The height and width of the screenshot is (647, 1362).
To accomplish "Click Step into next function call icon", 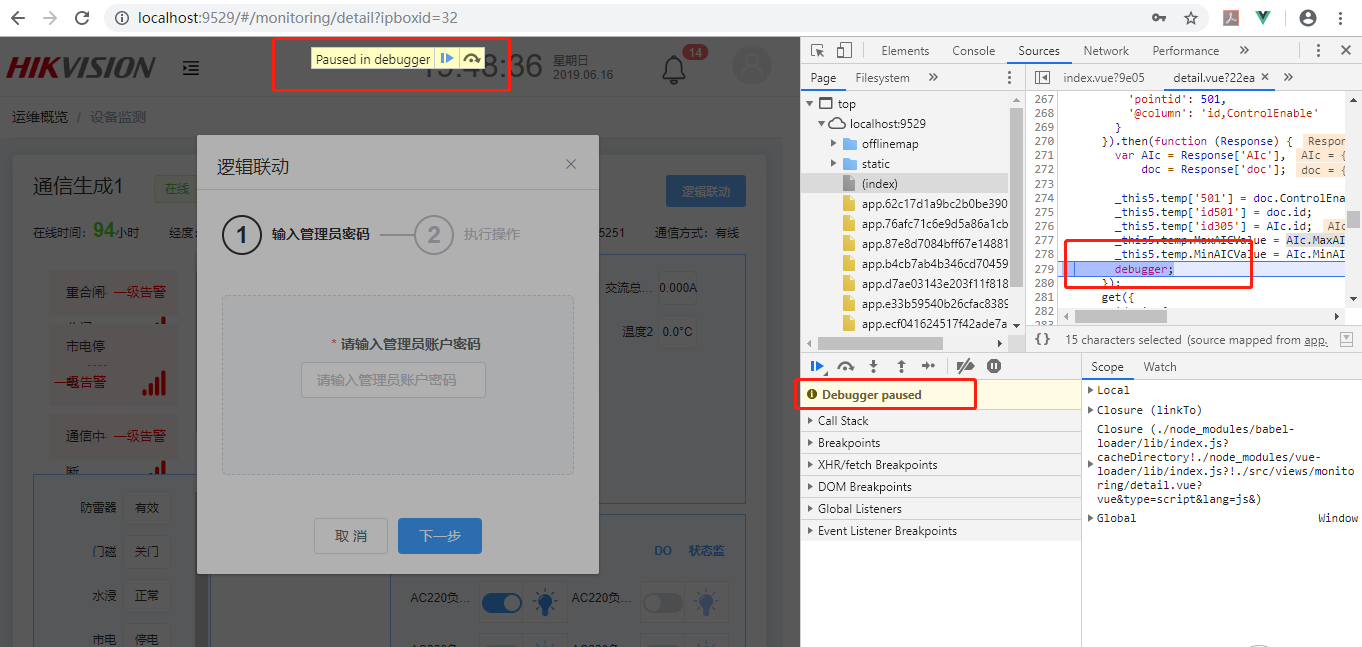I will pyautogui.click(x=873, y=366).
